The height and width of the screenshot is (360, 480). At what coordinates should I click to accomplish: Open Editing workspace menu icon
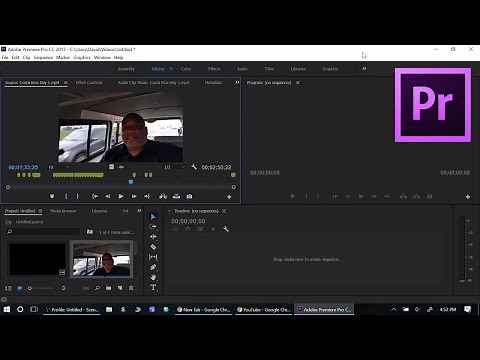click(171, 69)
